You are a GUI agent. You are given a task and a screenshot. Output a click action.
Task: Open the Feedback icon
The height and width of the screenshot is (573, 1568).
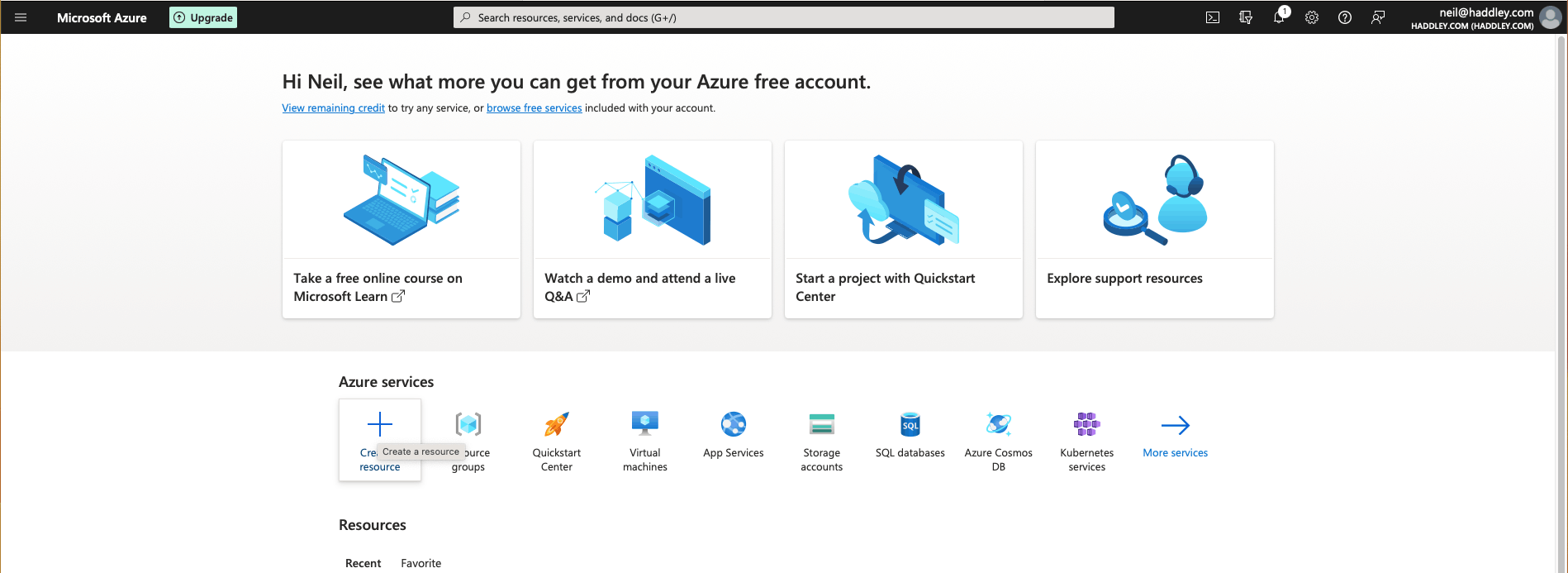[1378, 17]
